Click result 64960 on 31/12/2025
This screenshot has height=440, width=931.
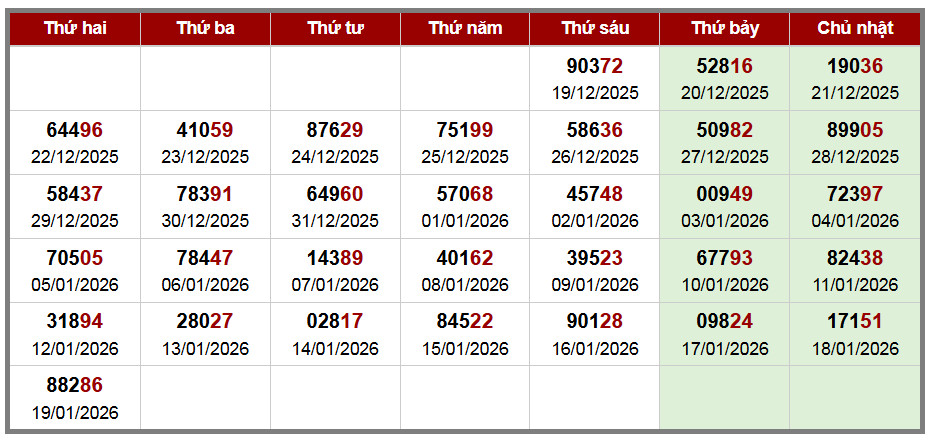pos(335,194)
